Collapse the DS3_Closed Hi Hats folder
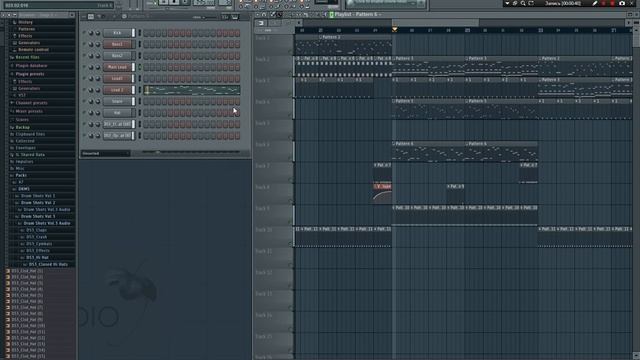 [48, 264]
